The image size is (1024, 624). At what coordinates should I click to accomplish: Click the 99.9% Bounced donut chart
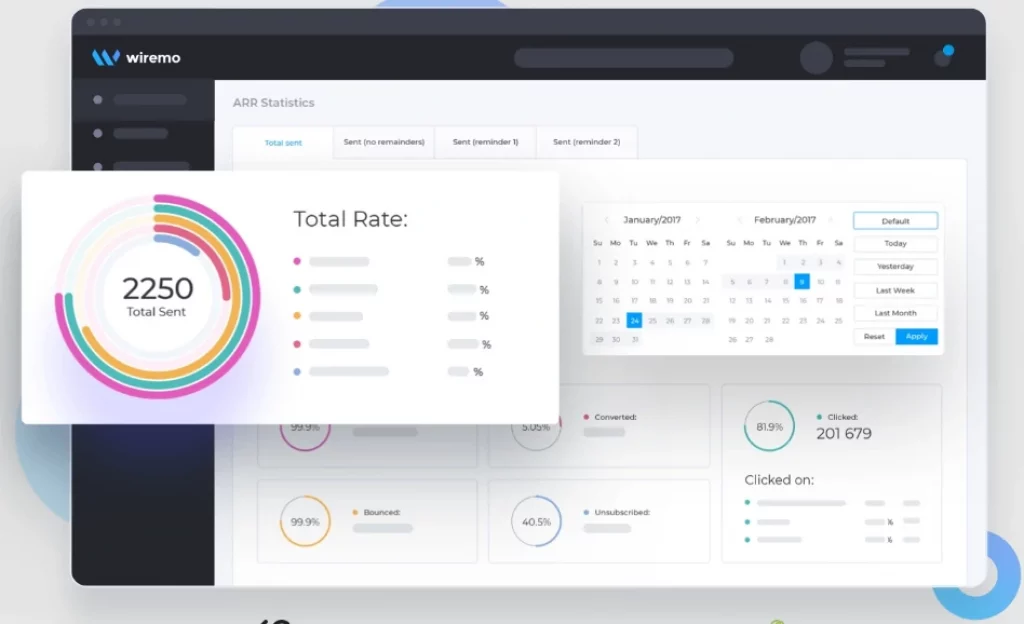(304, 521)
